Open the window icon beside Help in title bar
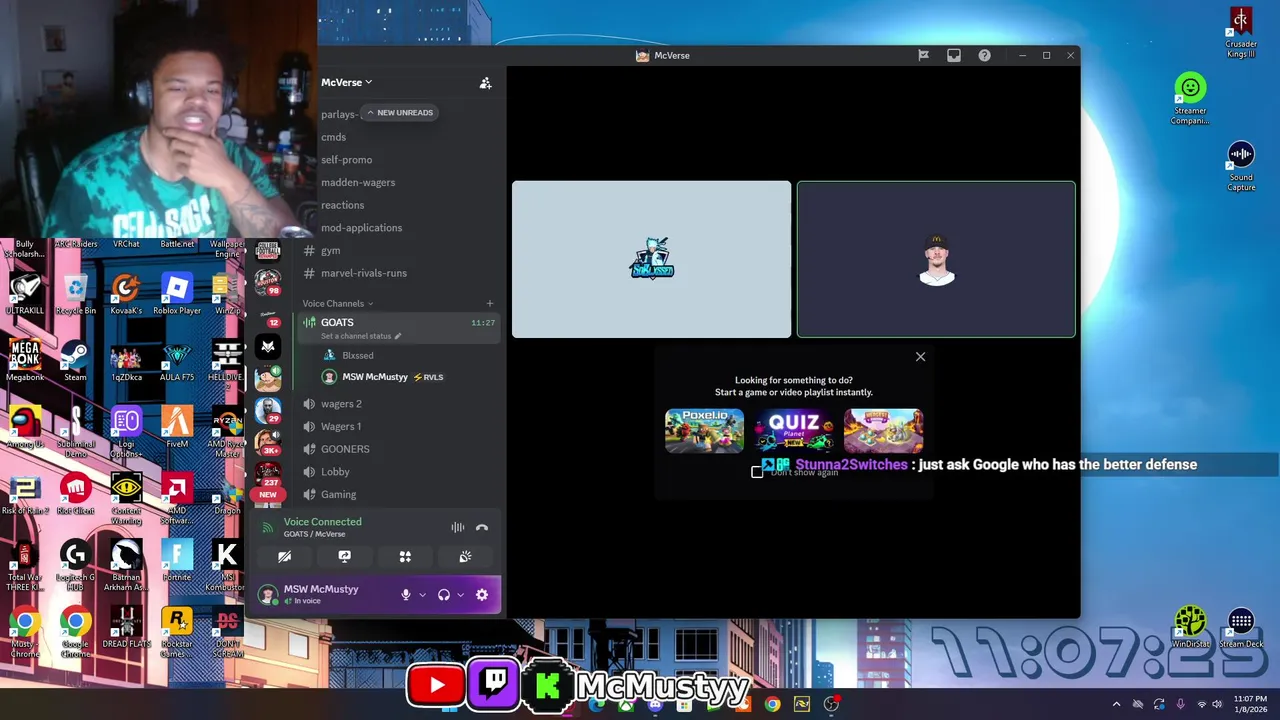Viewport: 1280px width, 720px height. (x=954, y=55)
